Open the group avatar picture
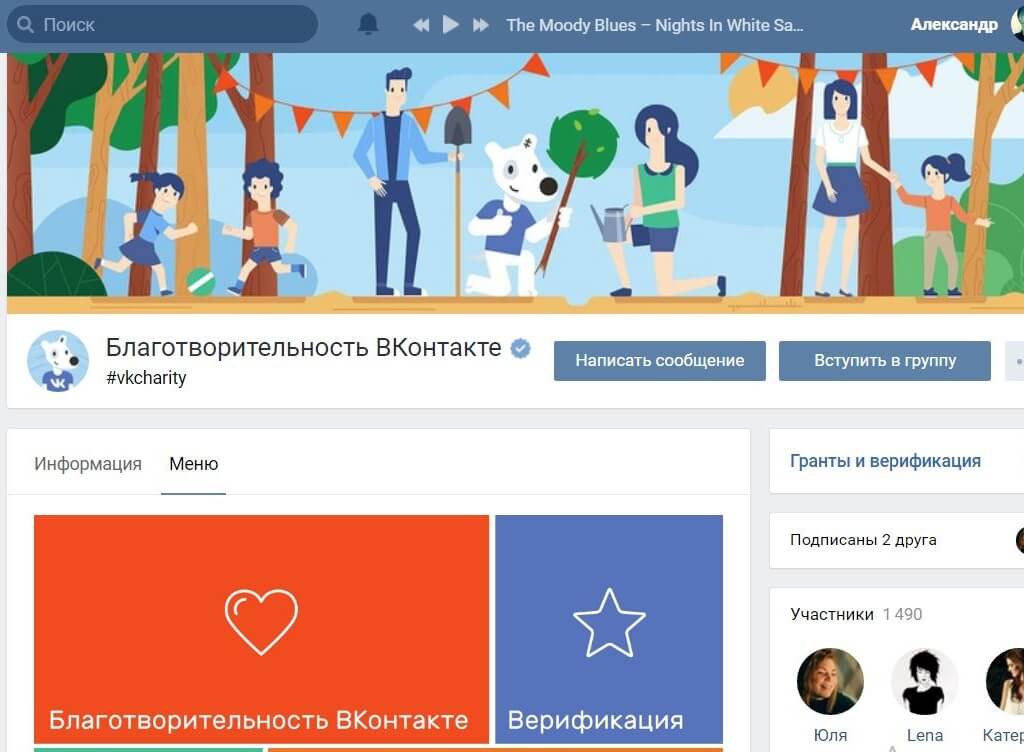1024x752 pixels. pos(57,361)
